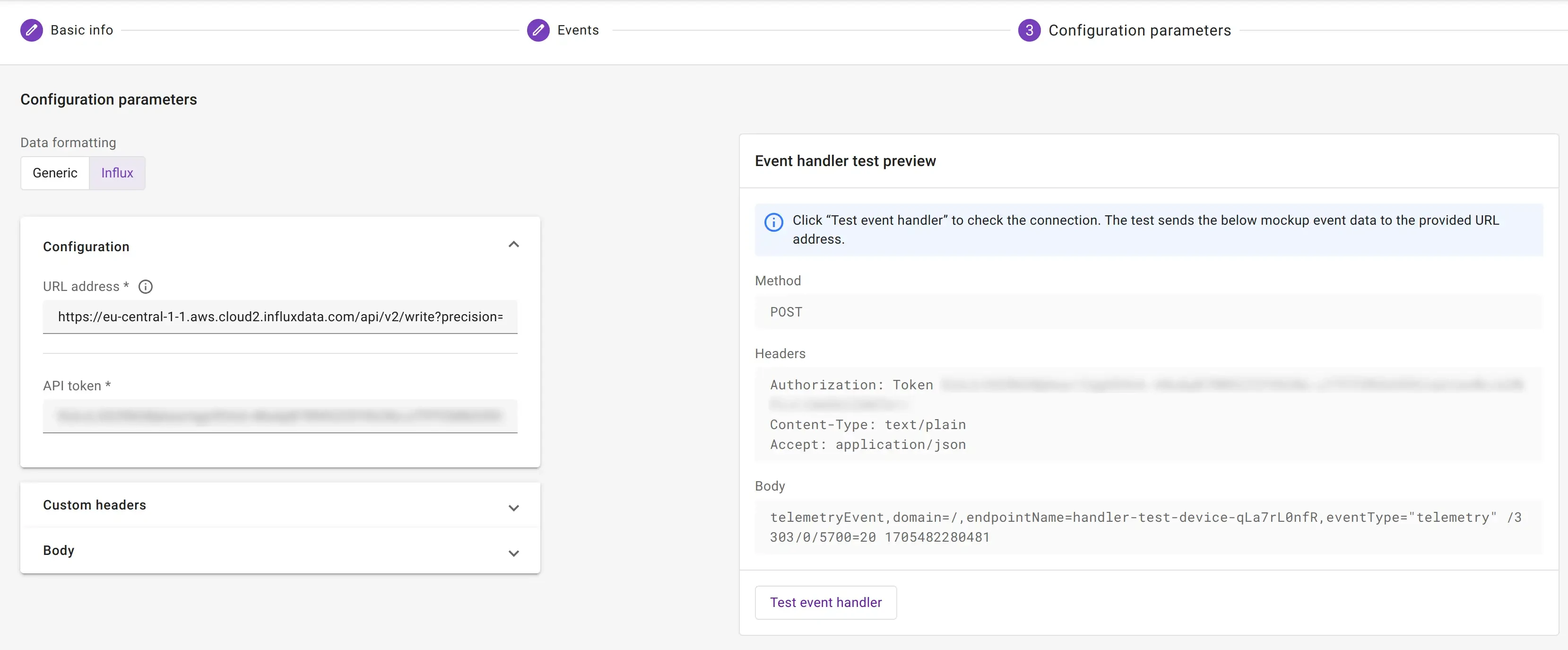Click the Content-Type: text/plain header line
The image size is (1568, 650).
click(867, 425)
